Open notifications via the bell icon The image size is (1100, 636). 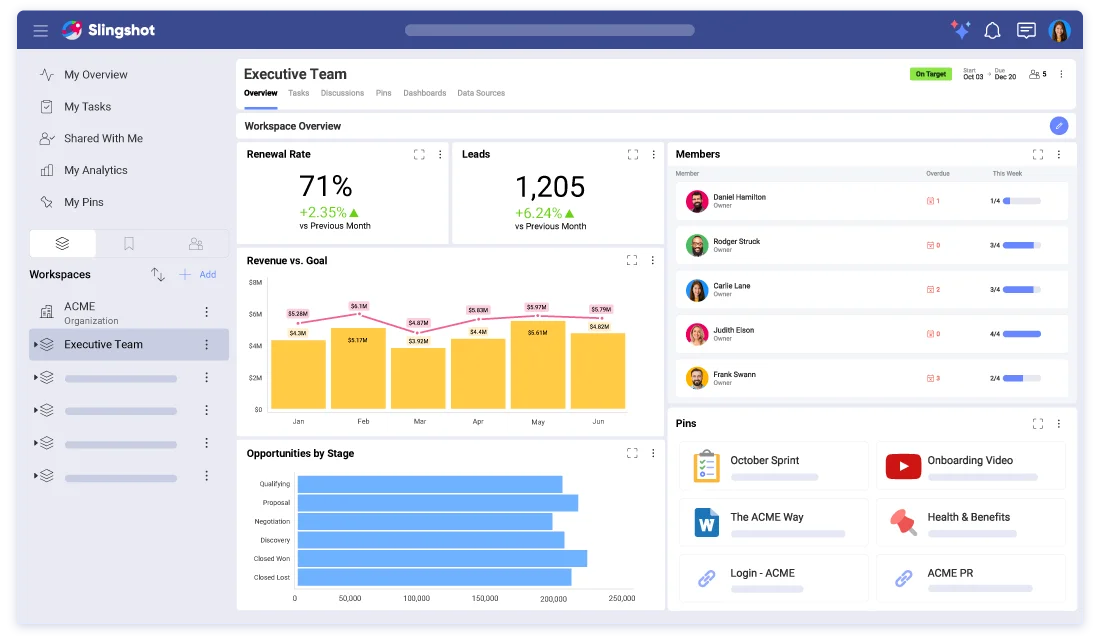coord(992,30)
